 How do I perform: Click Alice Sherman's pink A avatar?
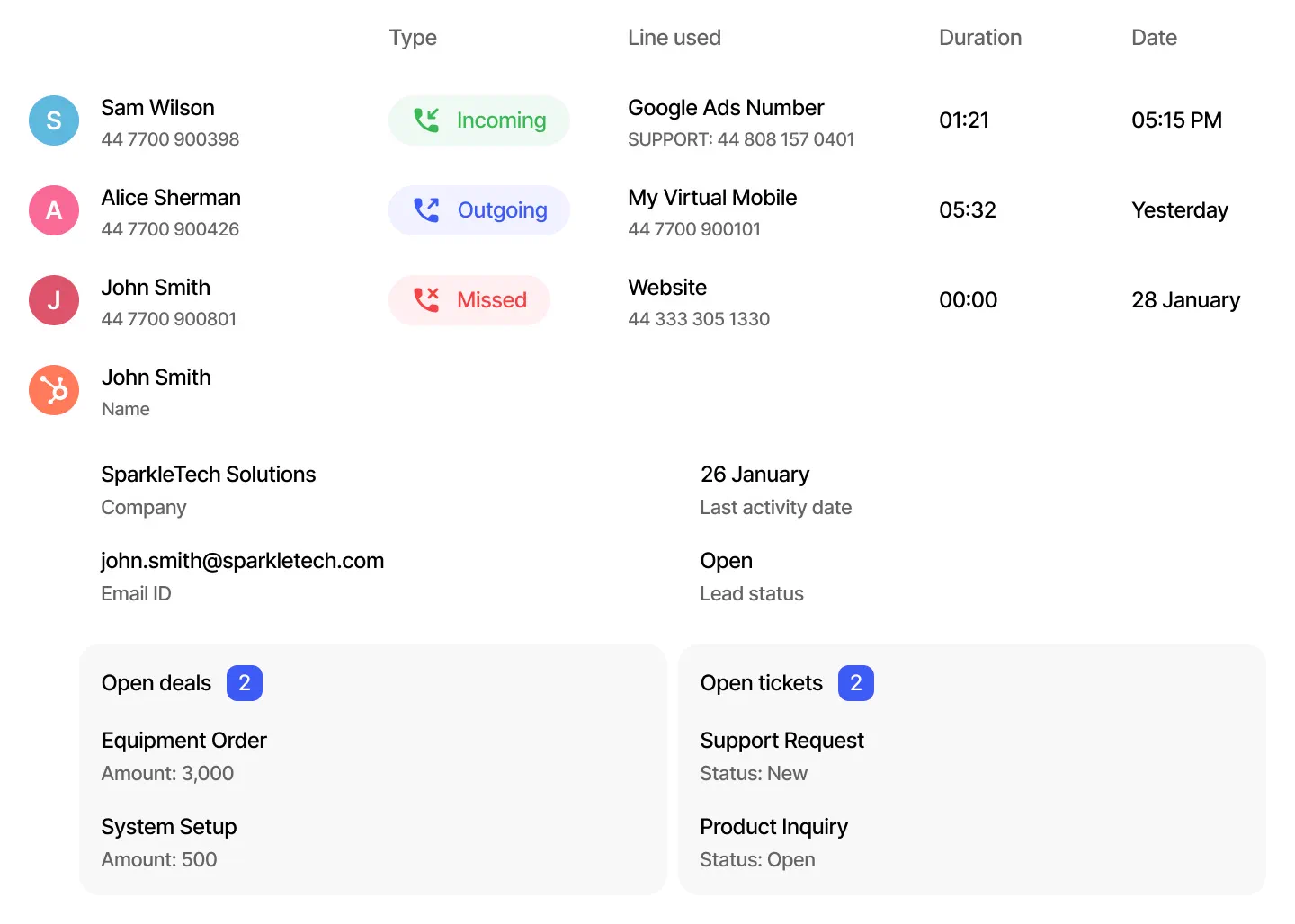click(x=54, y=210)
